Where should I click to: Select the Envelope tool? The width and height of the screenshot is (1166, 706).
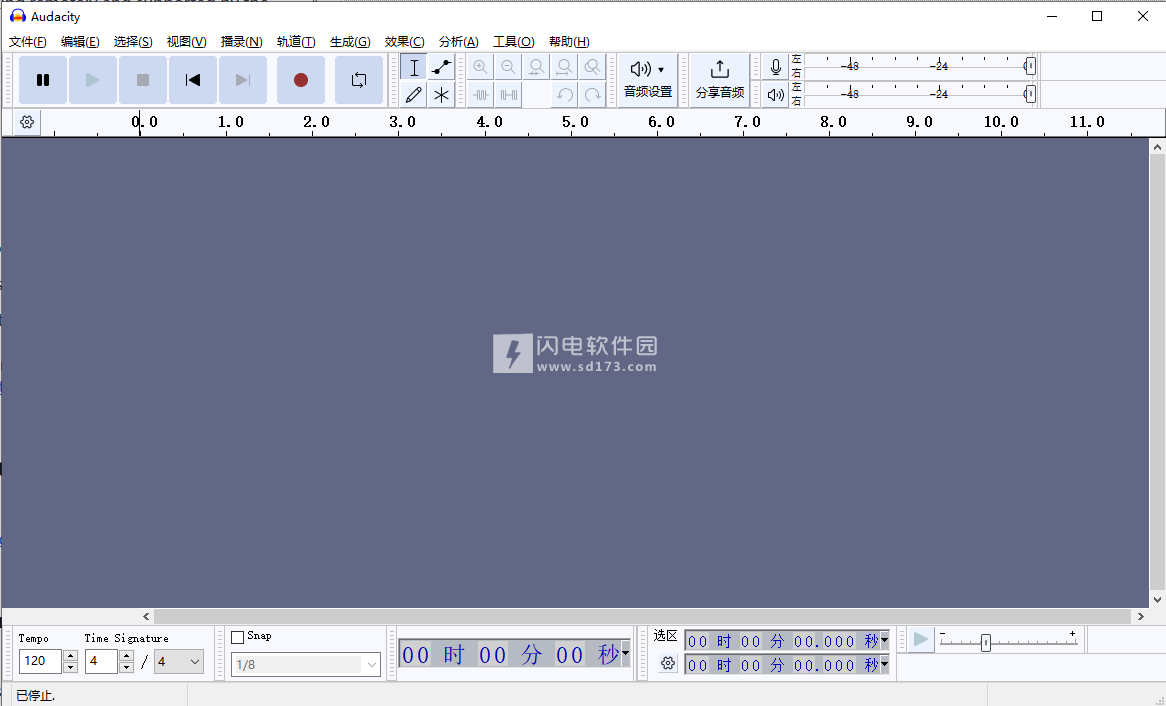442,68
